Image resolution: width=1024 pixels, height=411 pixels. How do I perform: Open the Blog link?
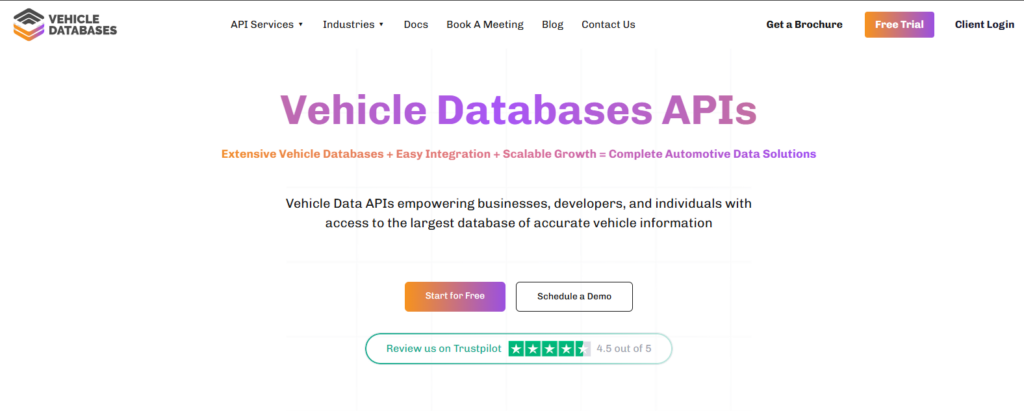click(x=552, y=25)
